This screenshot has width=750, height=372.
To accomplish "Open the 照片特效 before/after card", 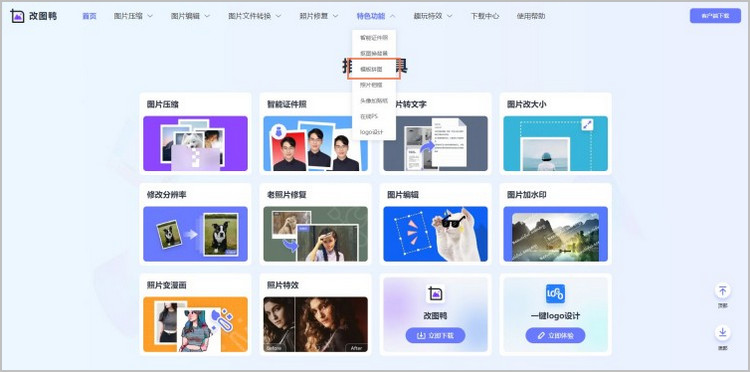I will point(316,324).
